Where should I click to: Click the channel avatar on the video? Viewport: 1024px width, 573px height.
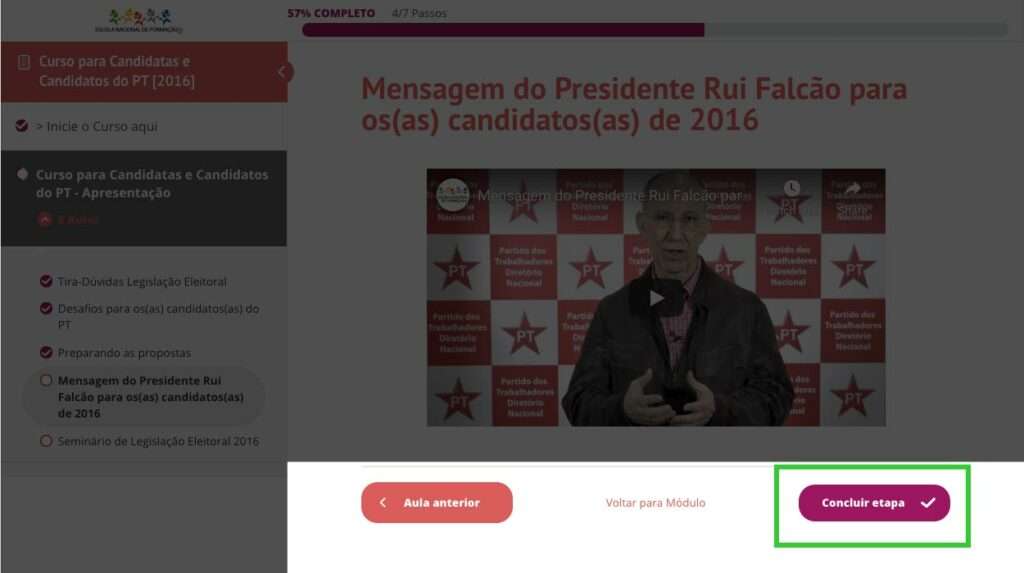point(452,195)
